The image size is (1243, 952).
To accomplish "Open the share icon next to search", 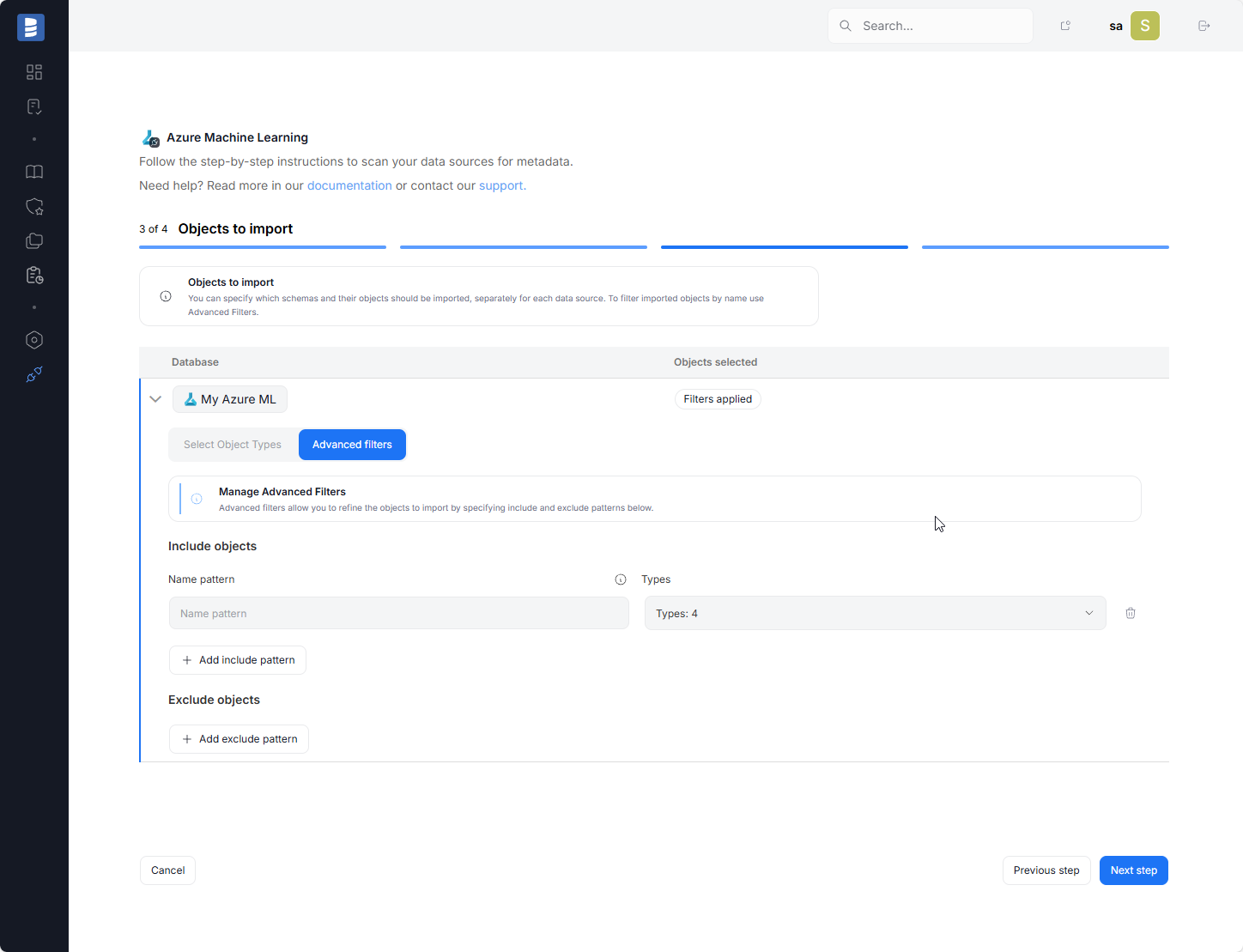I will [1065, 26].
